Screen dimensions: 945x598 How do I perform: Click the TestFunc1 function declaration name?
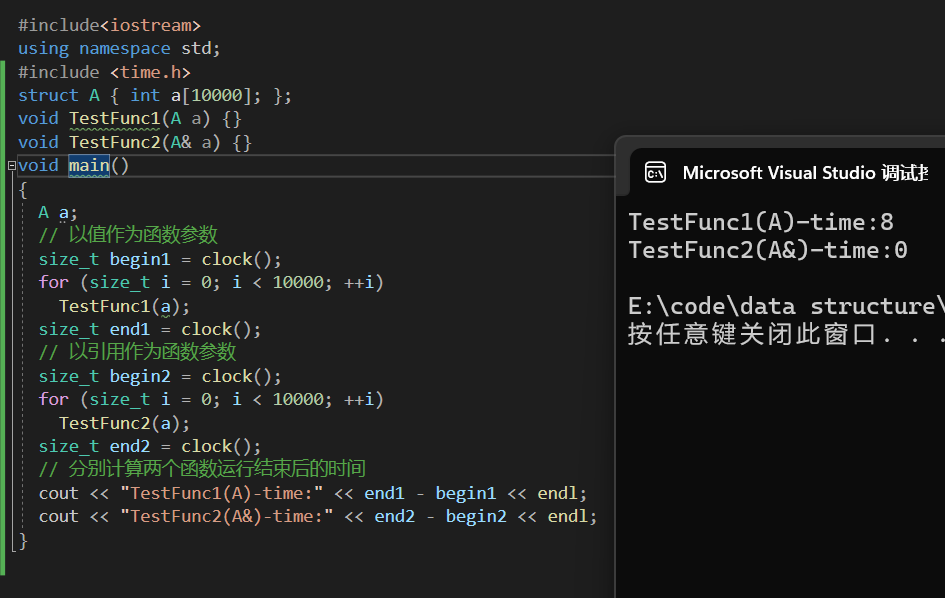point(115,119)
